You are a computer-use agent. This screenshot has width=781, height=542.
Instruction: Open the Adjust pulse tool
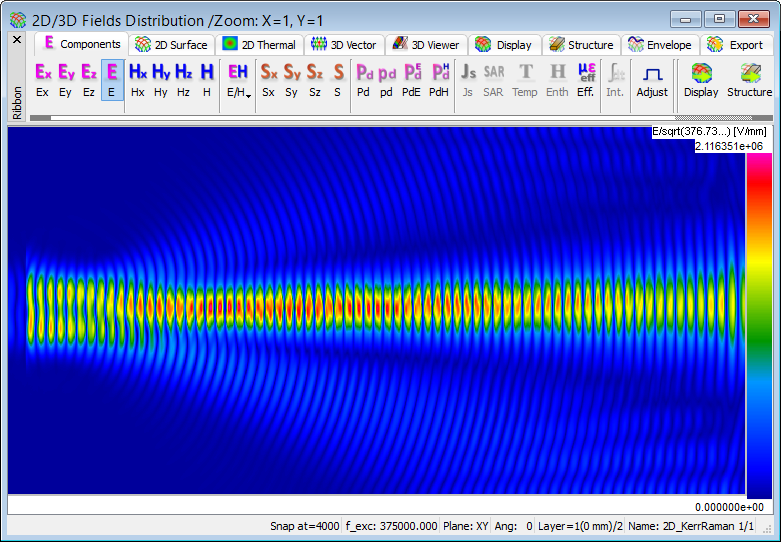652,79
